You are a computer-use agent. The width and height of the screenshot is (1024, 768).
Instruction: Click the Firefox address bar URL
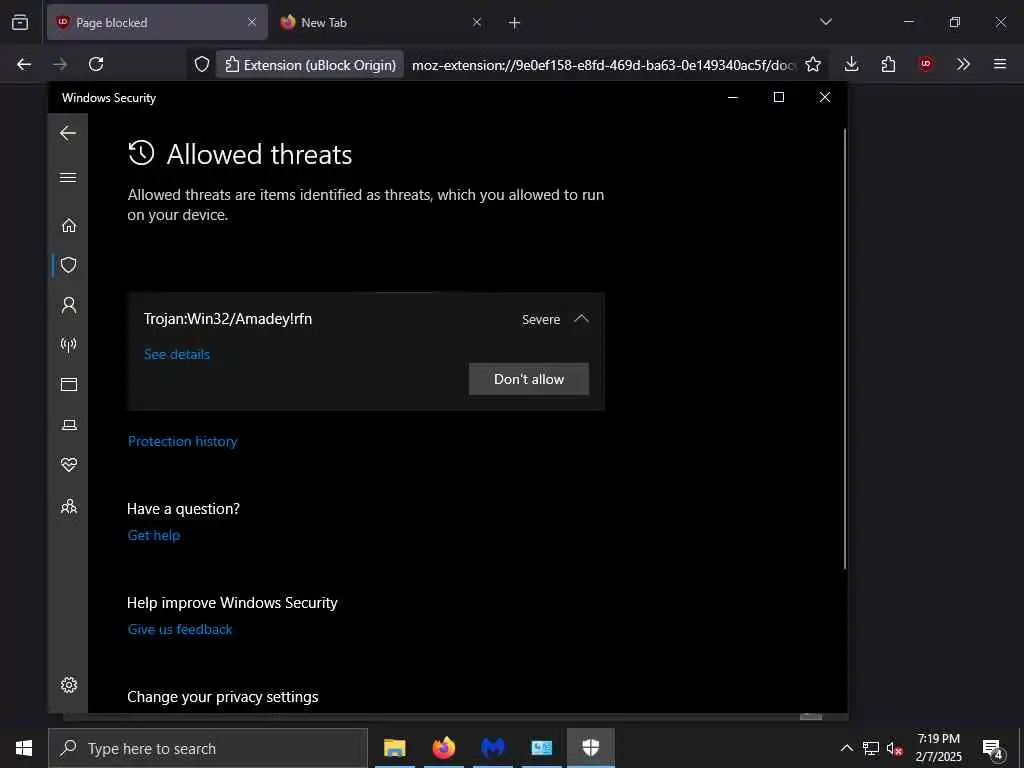(603, 65)
